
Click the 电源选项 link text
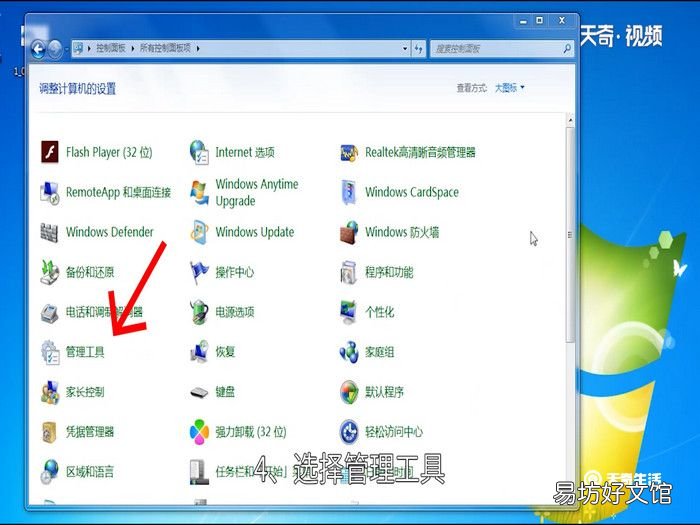[235, 312]
